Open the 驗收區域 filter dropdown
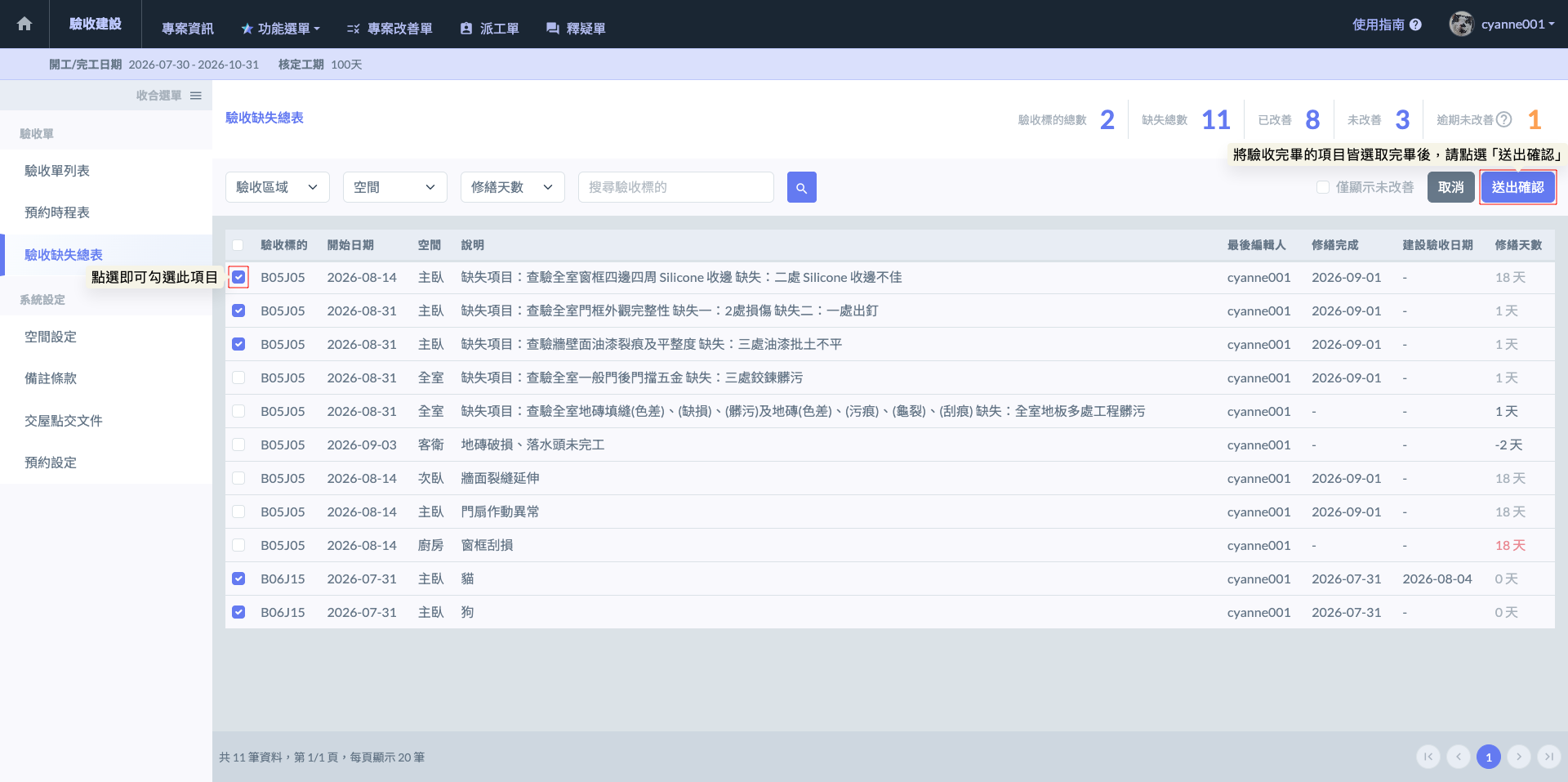The height and width of the screenshot is (782, 1568). pos(278,187)
